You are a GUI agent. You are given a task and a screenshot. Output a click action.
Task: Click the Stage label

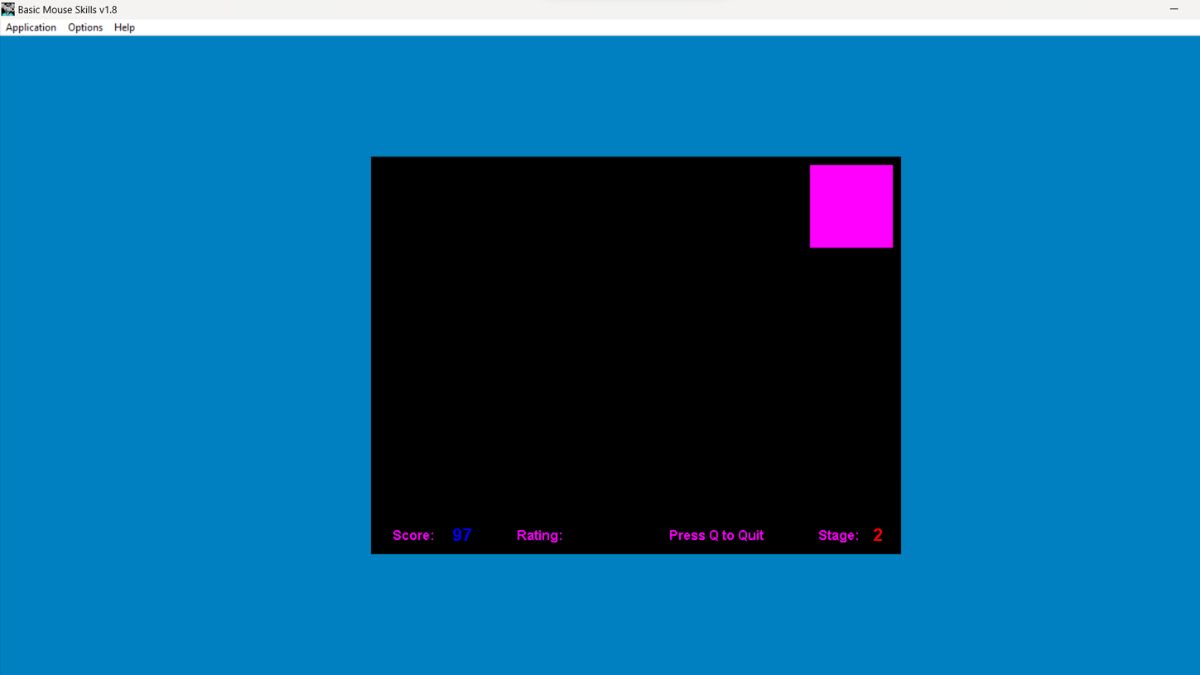(x=840, y=535)
